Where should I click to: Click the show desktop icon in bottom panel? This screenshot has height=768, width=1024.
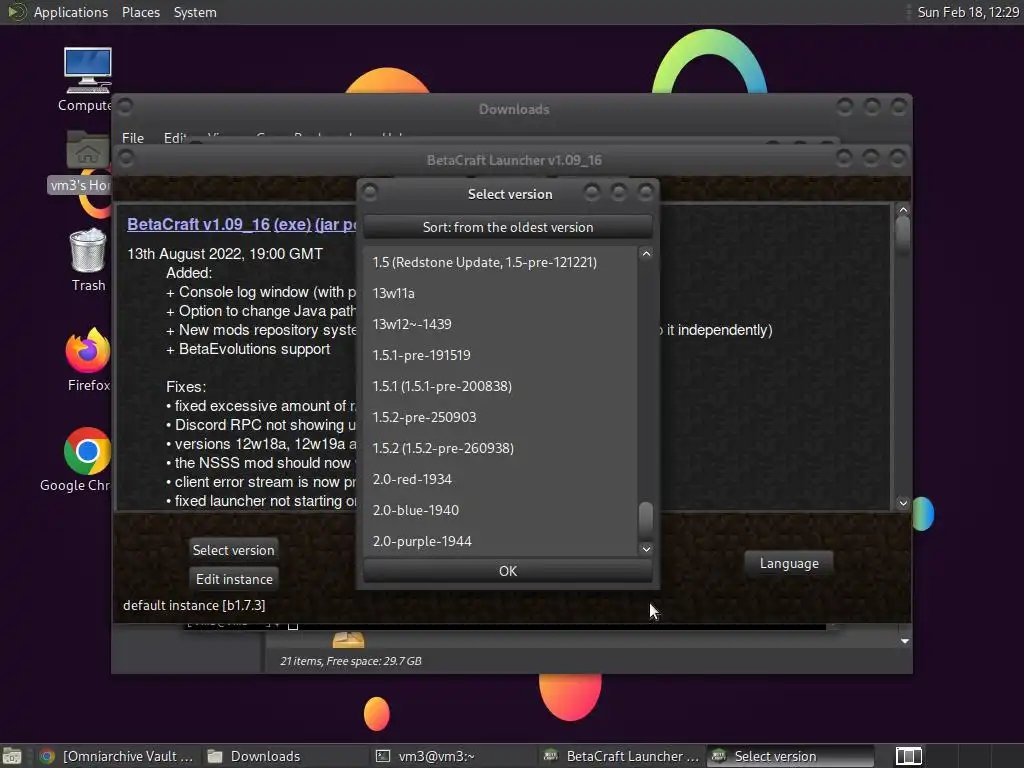tap(11, 756)
